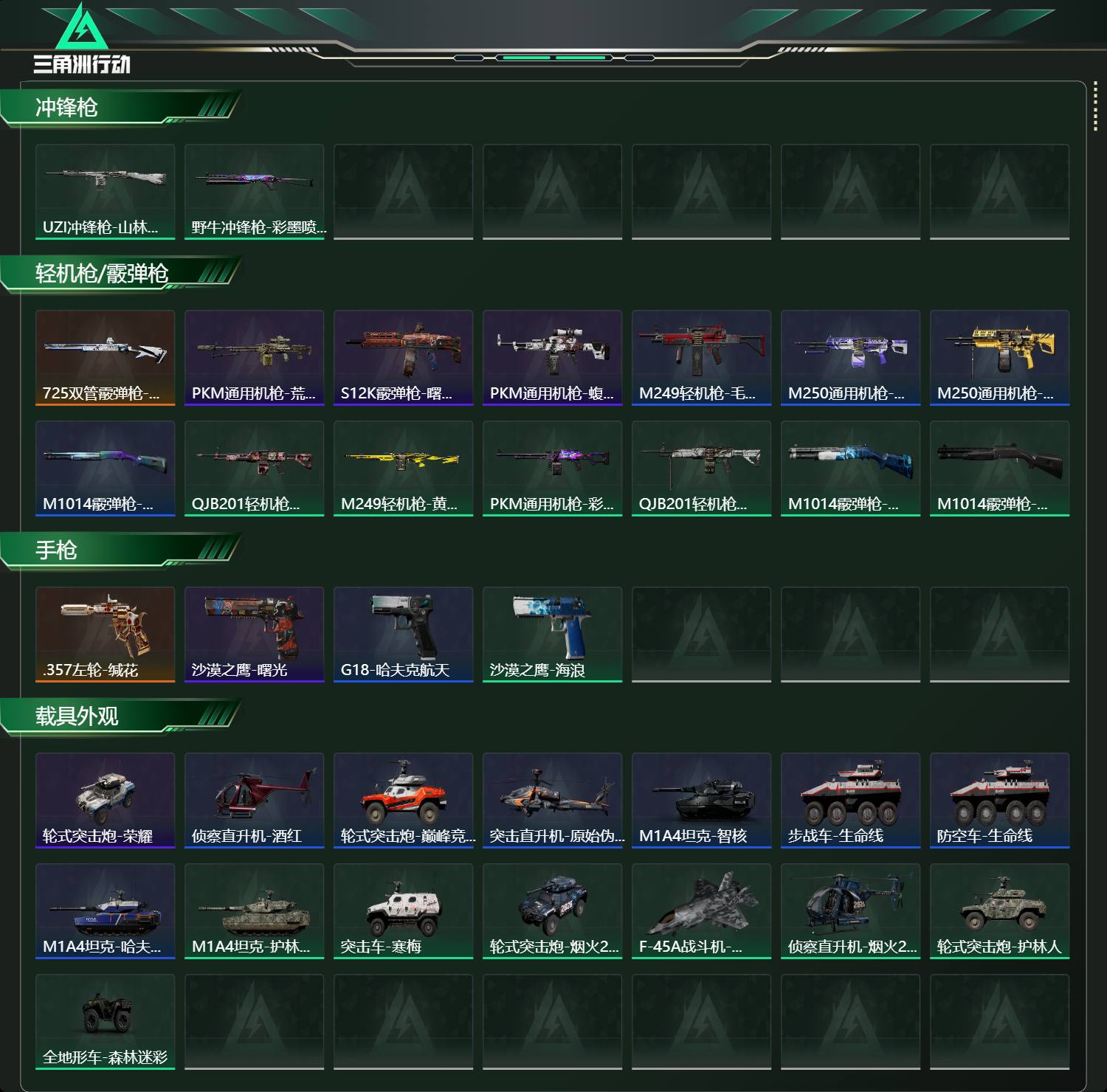Select the 侦察直升机-酒红 vehicle skin
The height and width of the screenshot is (1092, 1107).
point(254,801)
